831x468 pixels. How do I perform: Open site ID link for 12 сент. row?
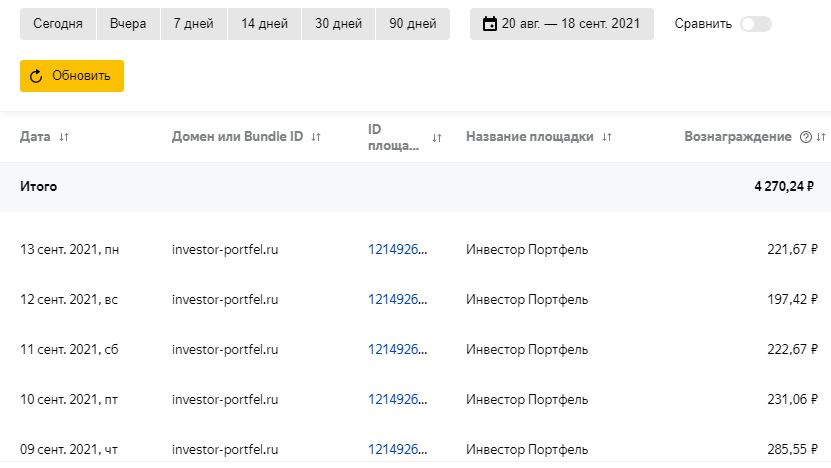(x=397, y=299)
